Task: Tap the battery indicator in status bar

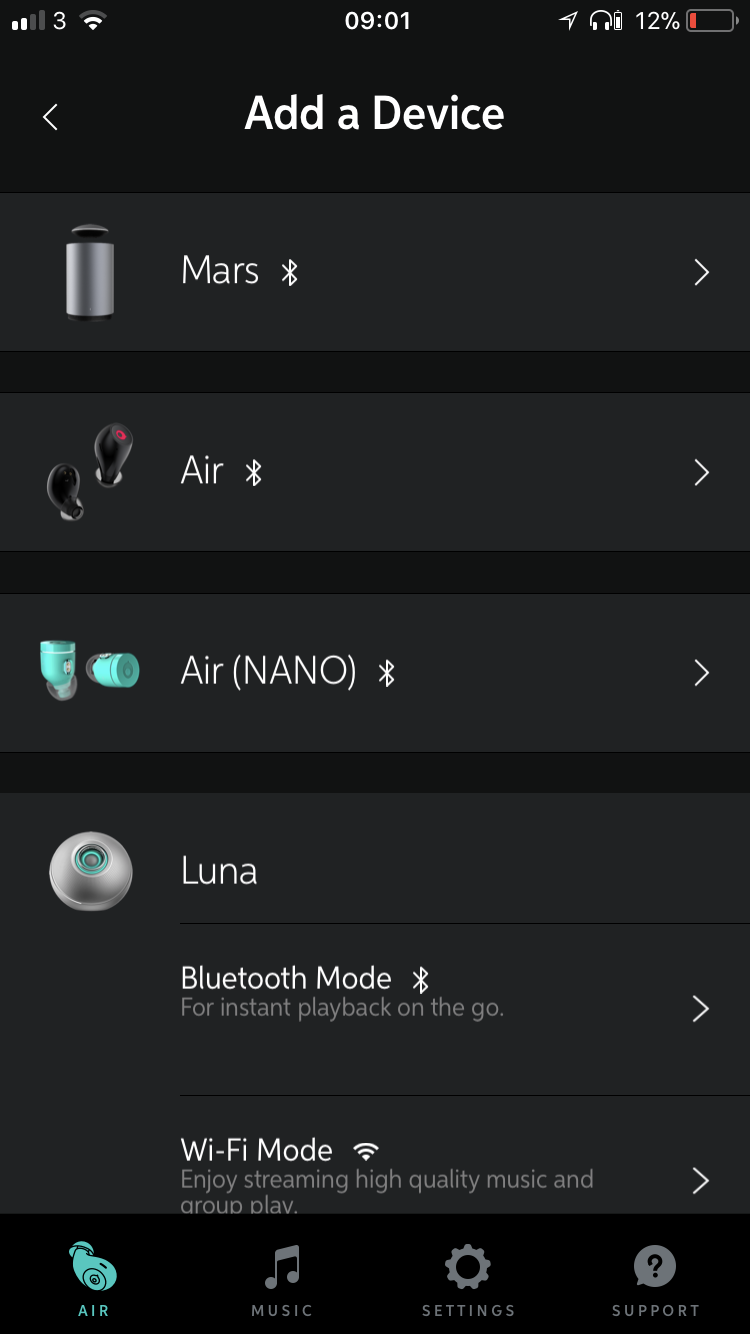Action: click(x=711, y=20)
